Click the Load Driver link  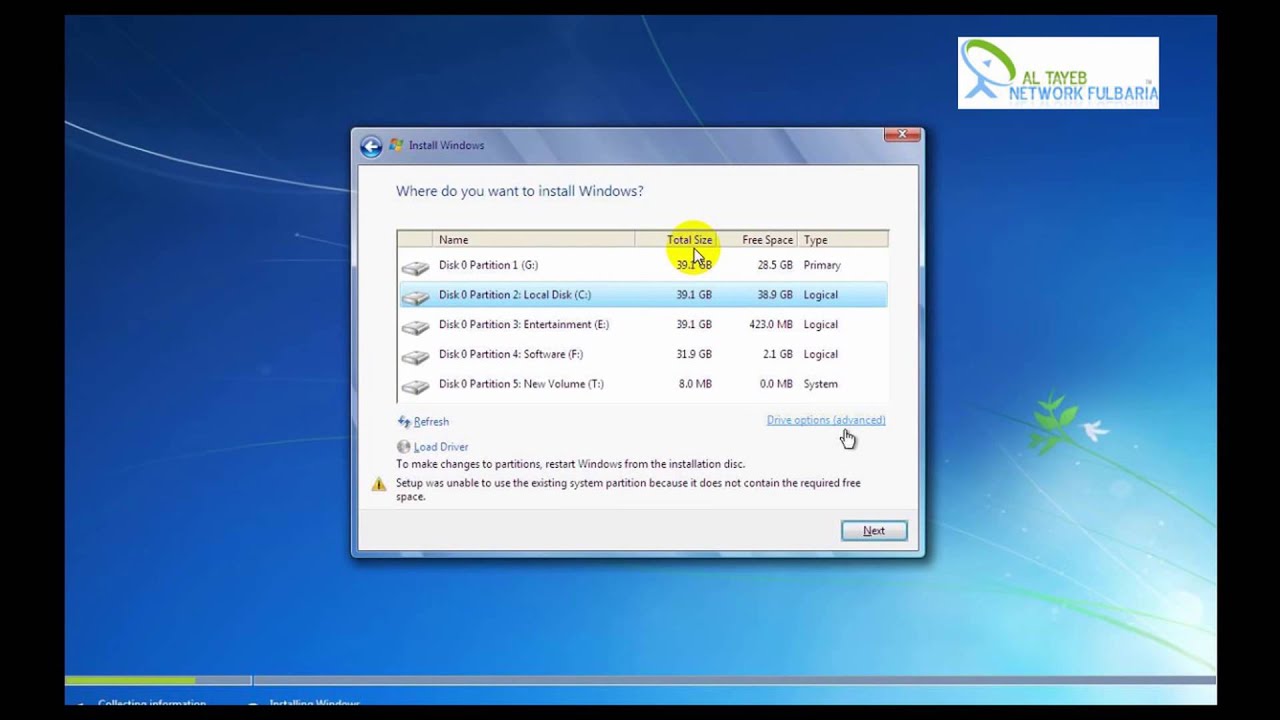pyautogui.click(x=441, y=447)
